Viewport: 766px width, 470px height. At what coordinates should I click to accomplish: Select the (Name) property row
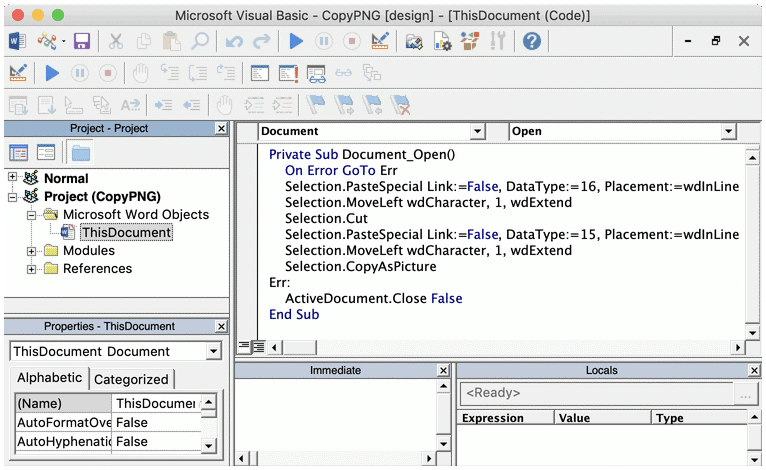(108, 404)
